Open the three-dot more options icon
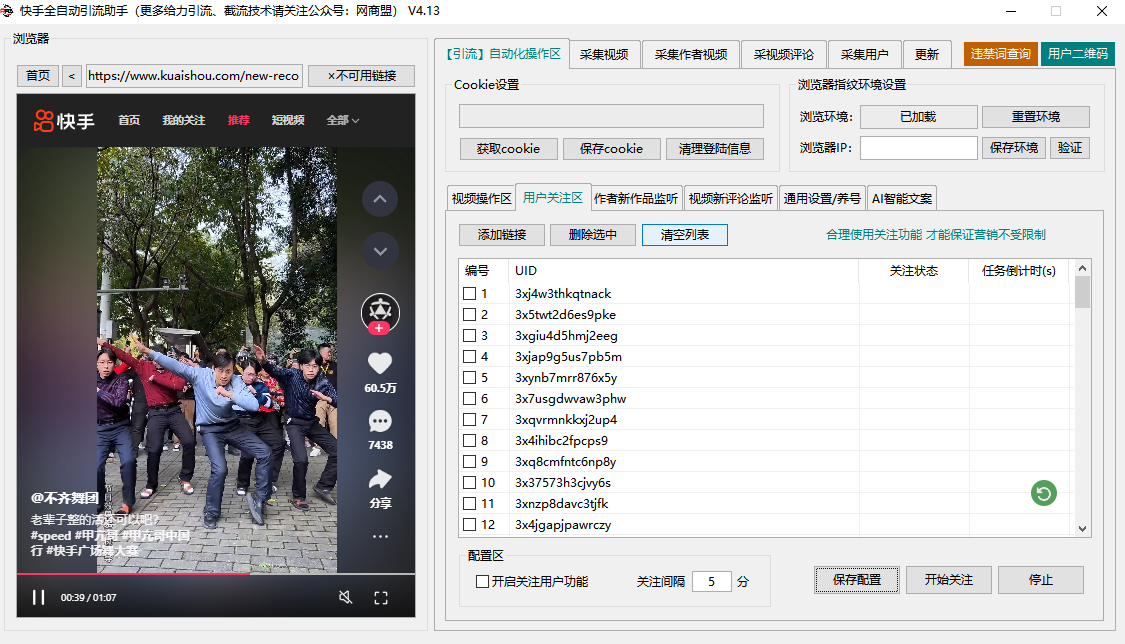This screenshot has width=1125, height=644. click(x=380, y=536)
